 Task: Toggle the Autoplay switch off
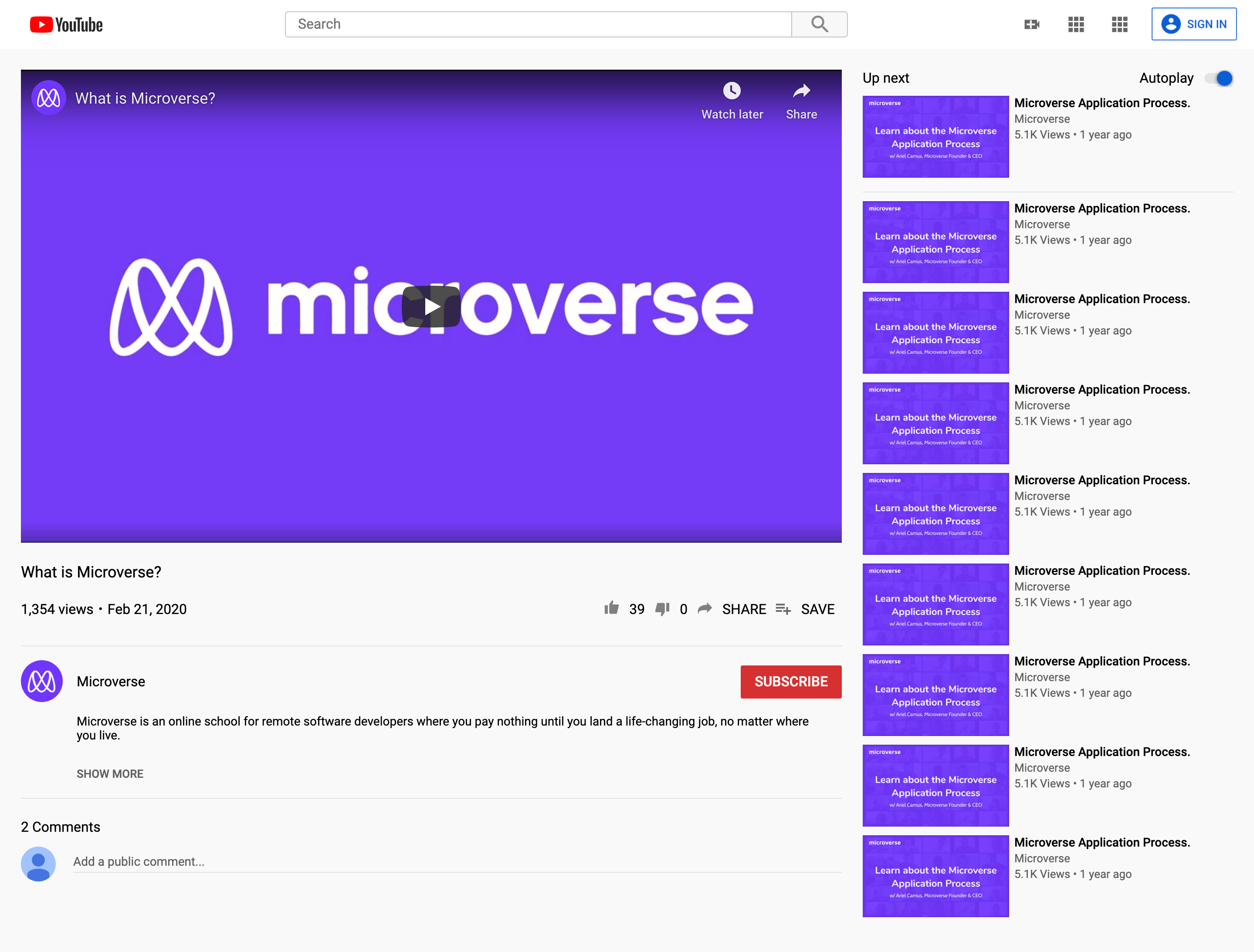click(x=1219, y=78)
